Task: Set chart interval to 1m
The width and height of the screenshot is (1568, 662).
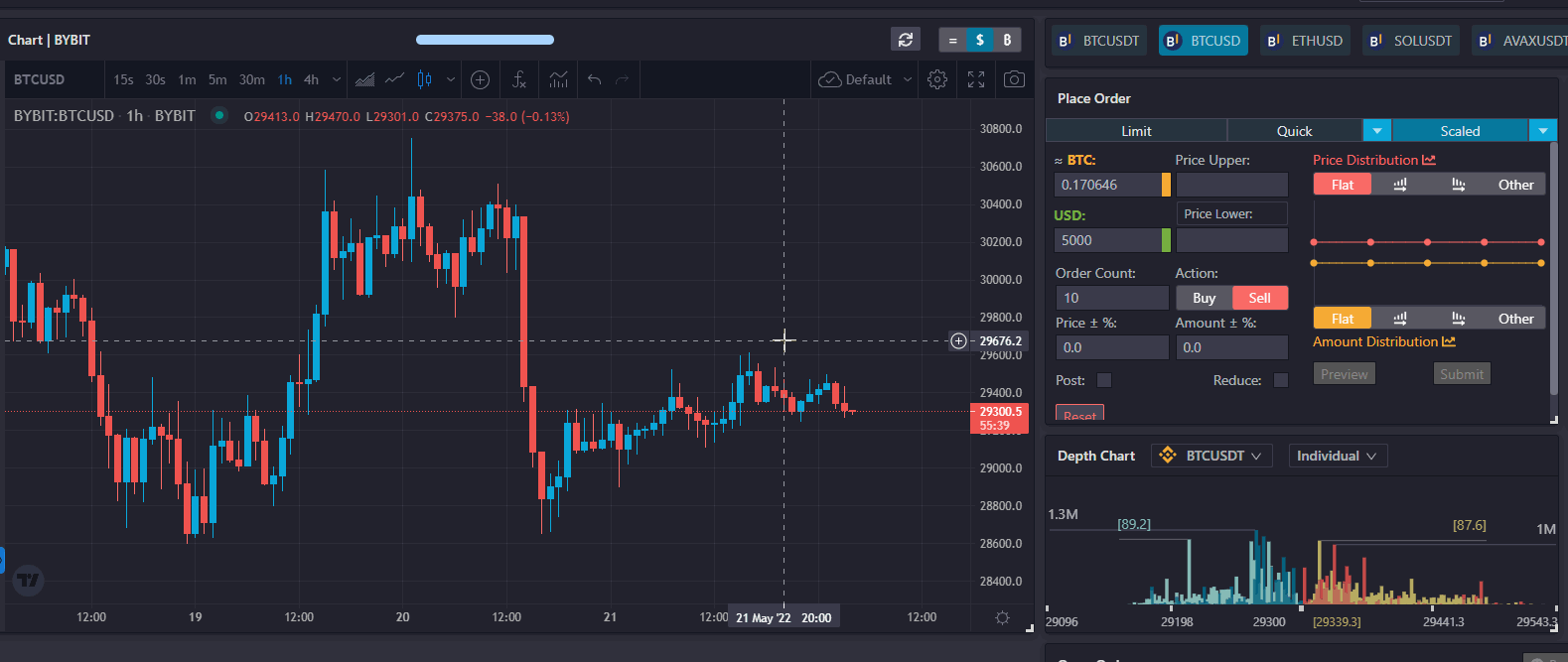Action: coord(187,79)
